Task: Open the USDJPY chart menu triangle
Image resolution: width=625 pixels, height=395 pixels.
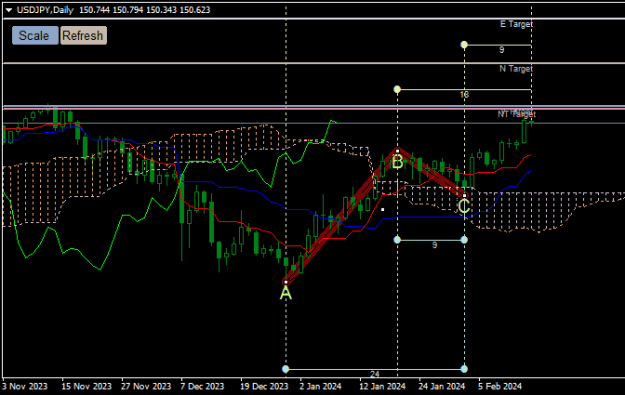Action: pyautogui.click(x=9, y=10)
